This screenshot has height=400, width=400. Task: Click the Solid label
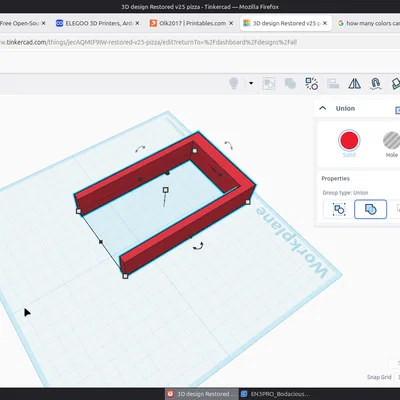pyautogui.click(x=349, y=155)
